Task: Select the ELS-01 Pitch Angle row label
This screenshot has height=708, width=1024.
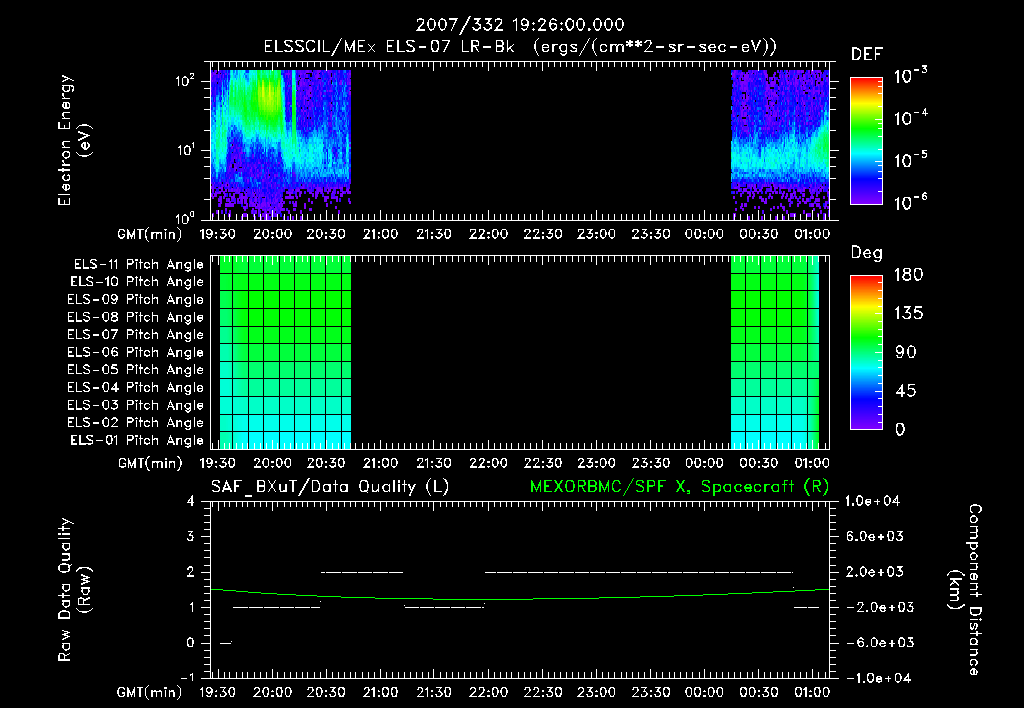Action: pyautogui.click(x=136, y=440)
